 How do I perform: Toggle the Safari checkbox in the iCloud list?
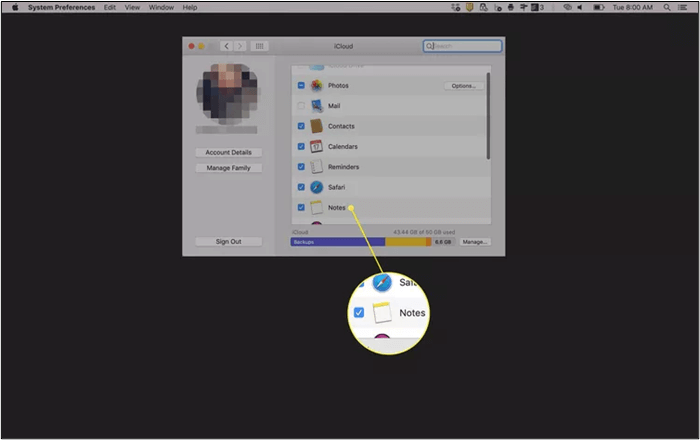click(x=301, y=187)
